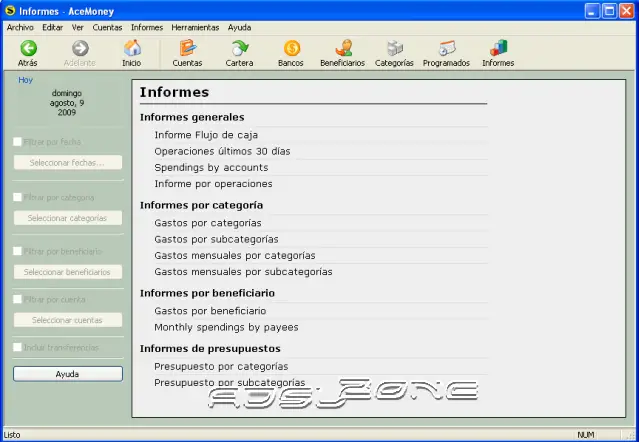Click the Listo status bar text
The image size is (639, 442).
click(x=12, y=435)
